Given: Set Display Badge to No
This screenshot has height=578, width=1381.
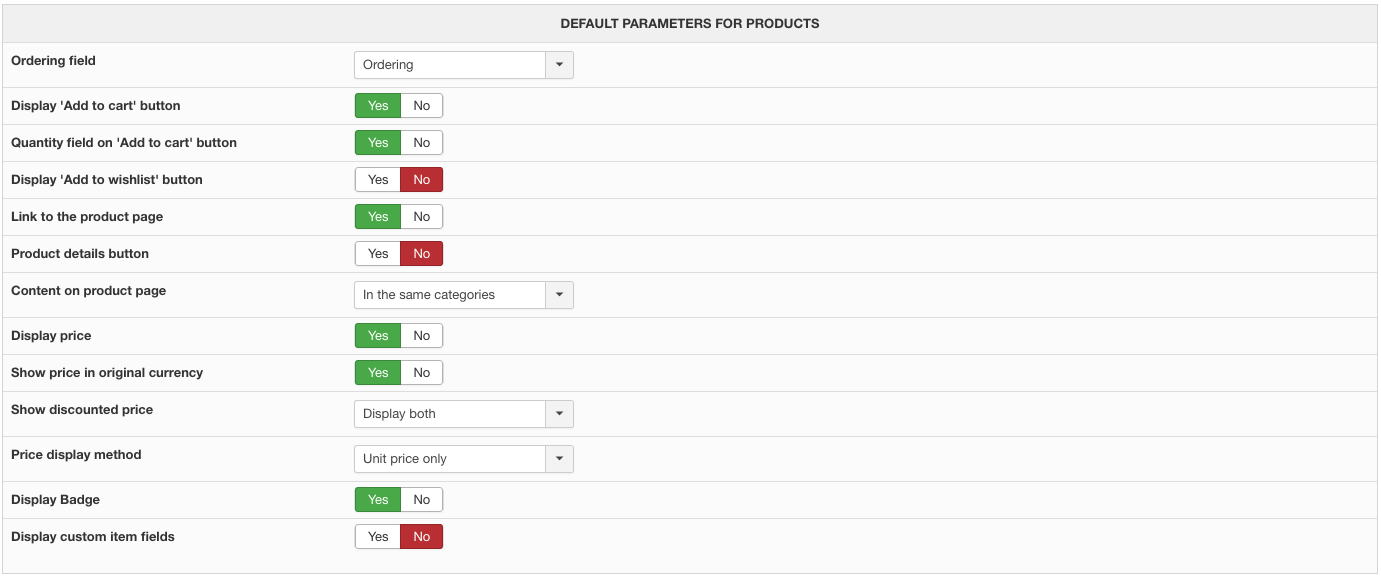Looking at the screenshot, I should [x=422, y=500].
